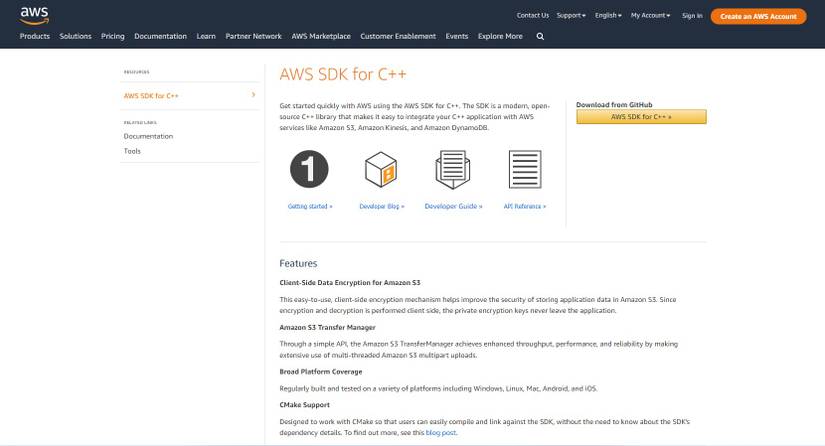Viewport: 825px width, 446px height.
Task: Click Sign In link
Action: coord(692,16)
